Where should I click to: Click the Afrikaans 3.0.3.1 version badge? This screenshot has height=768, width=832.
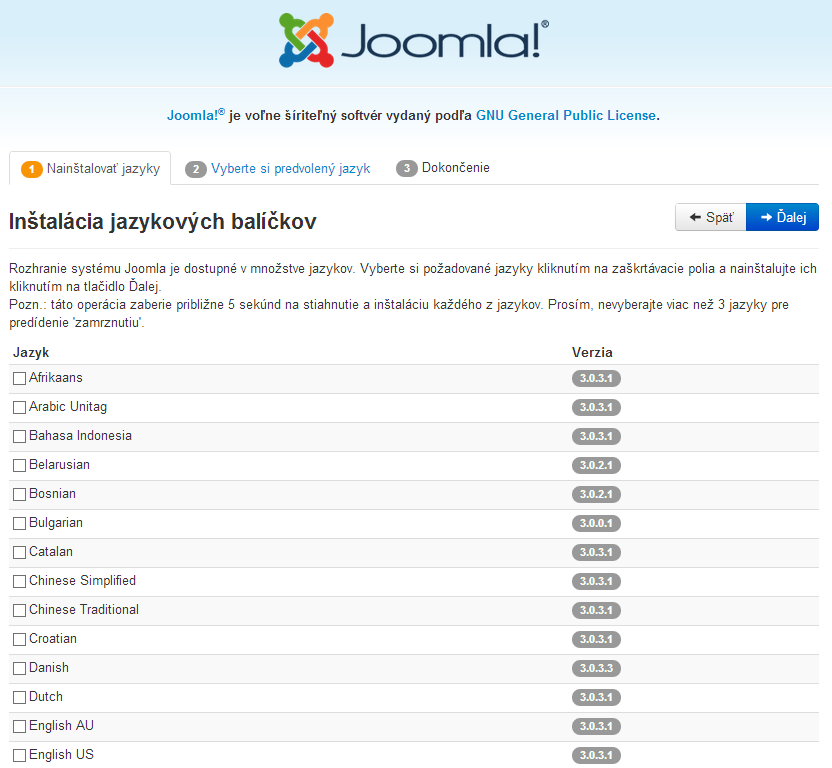tap(596, 378)
